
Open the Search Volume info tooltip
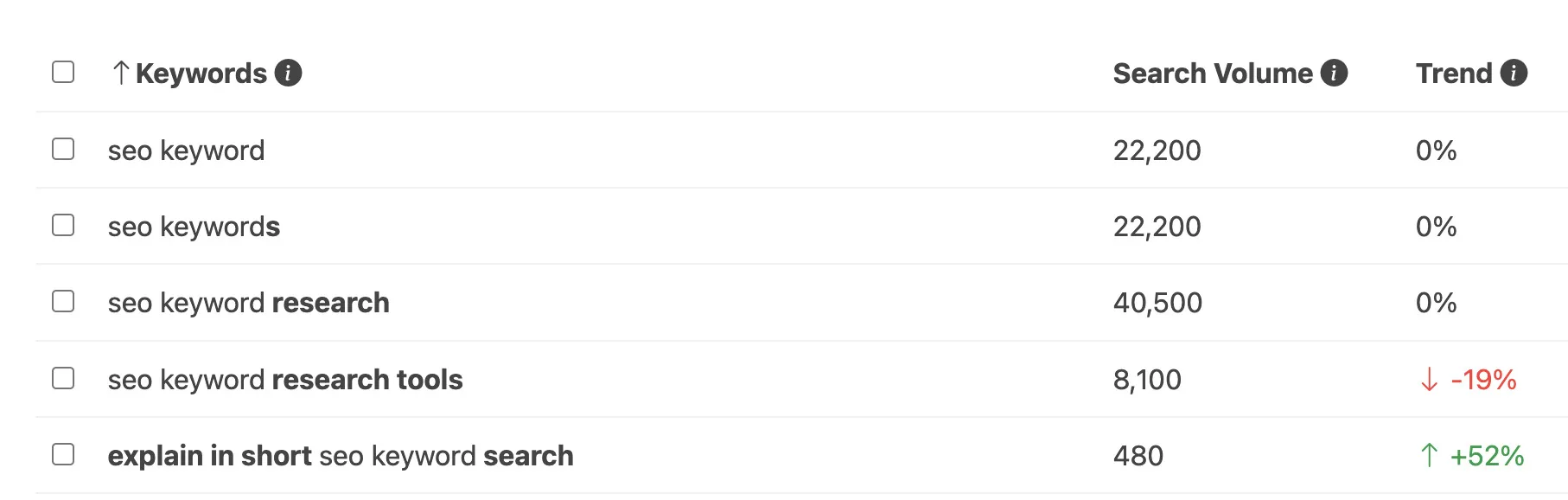coord(1335,73)
